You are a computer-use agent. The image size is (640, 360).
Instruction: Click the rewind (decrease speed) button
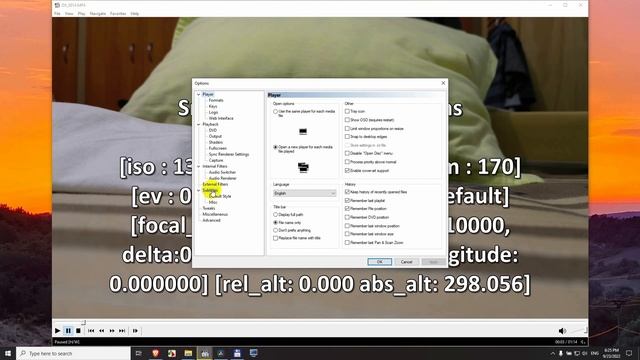(x=101, y=331)
